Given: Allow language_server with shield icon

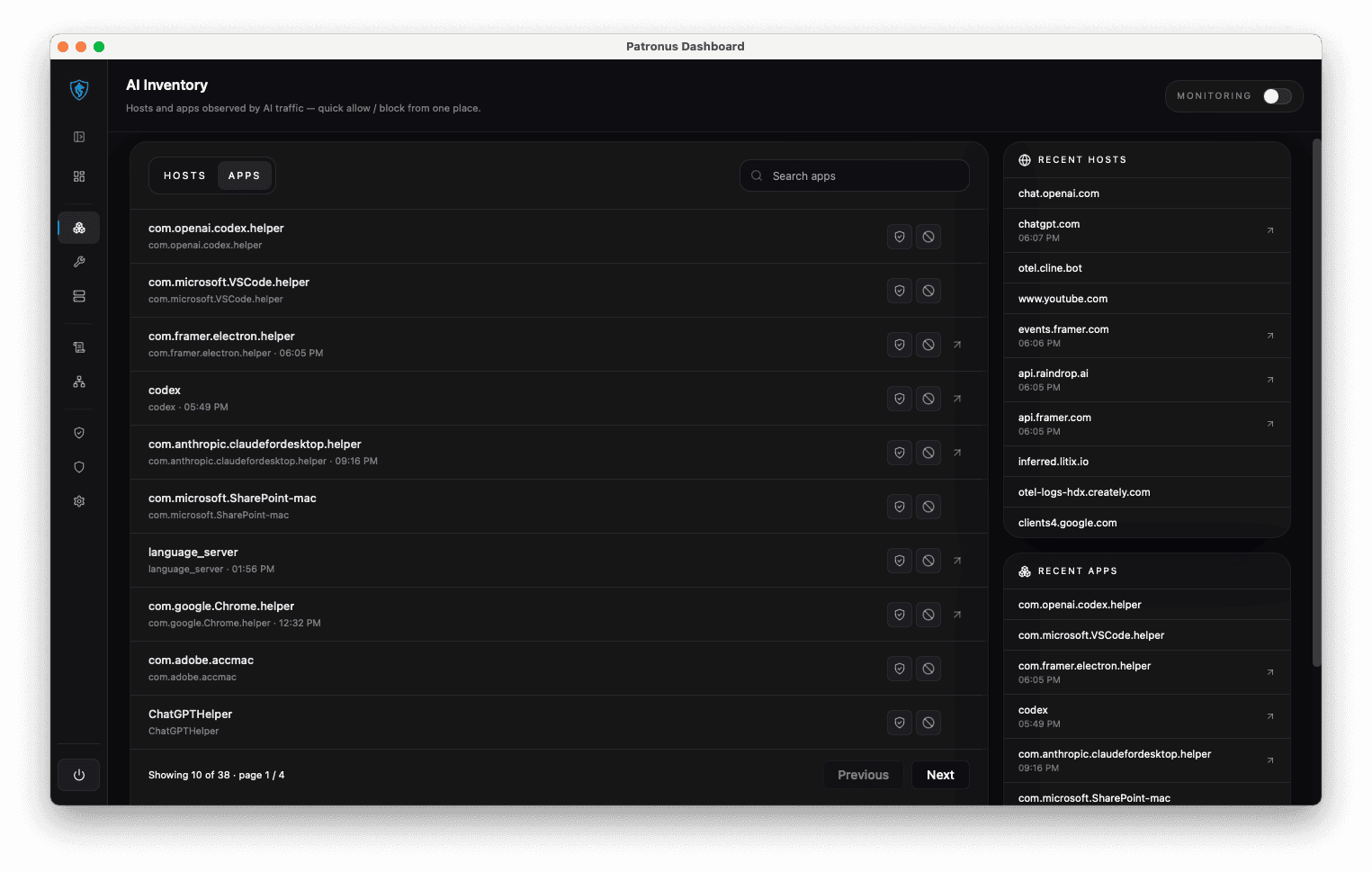Looking at the screenshot, I should click(x=900, y=561).
